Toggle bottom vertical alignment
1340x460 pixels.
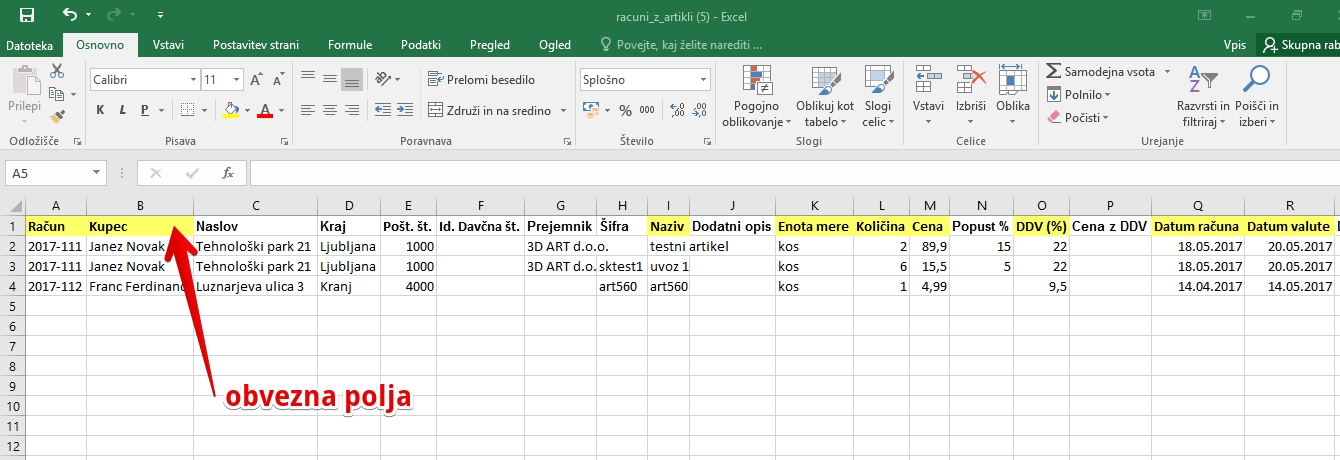[x=351, y=79]
